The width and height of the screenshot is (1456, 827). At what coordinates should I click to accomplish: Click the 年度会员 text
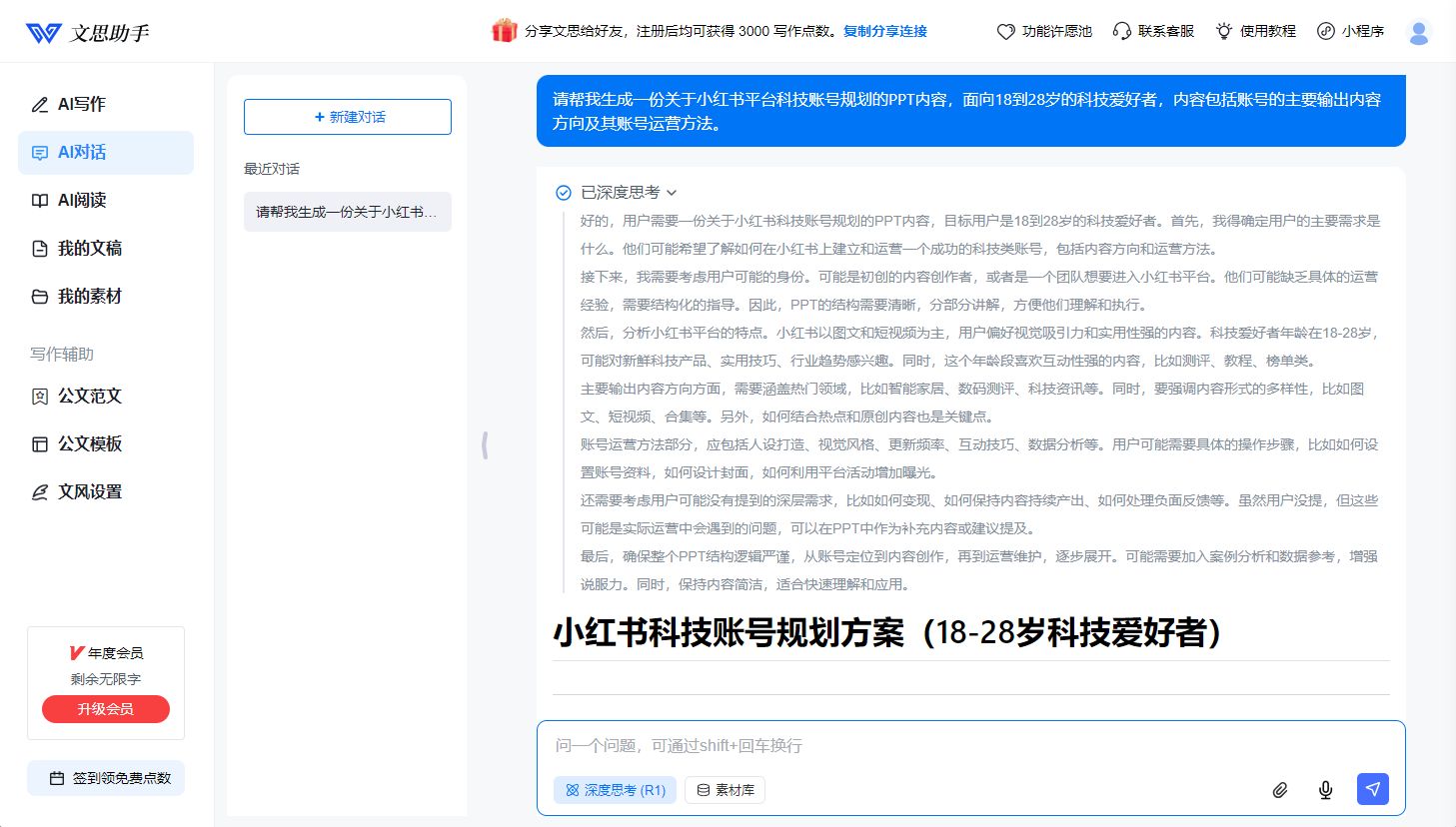click(x=116, y=653)
